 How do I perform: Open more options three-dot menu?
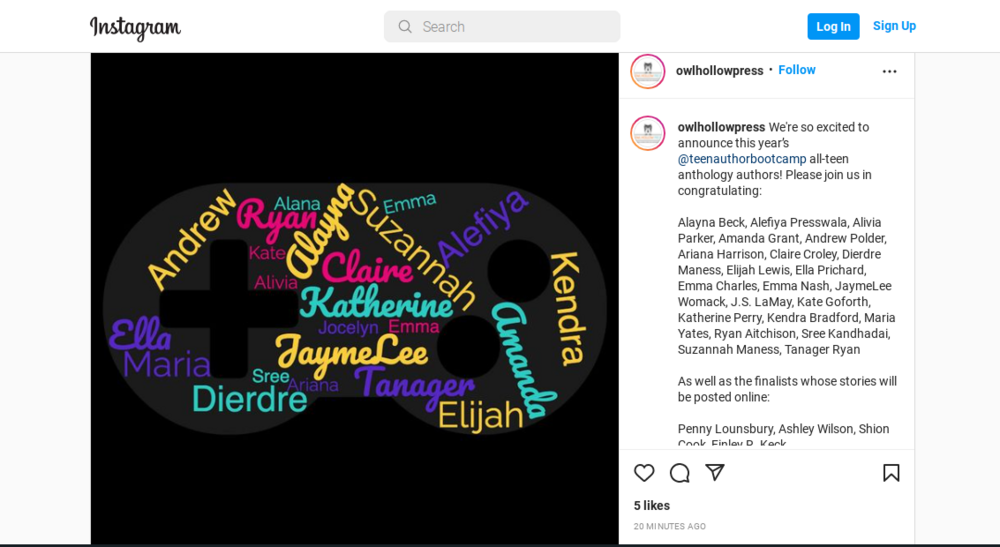pyautogui.click(x=890, y=71)
